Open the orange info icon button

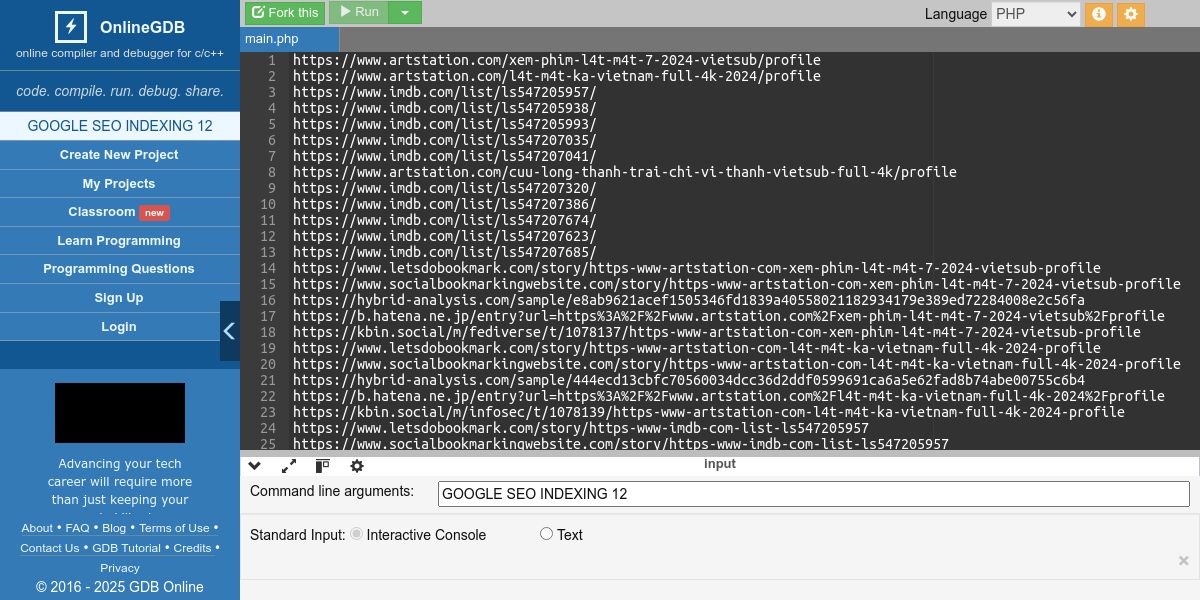pos(1099,14)
